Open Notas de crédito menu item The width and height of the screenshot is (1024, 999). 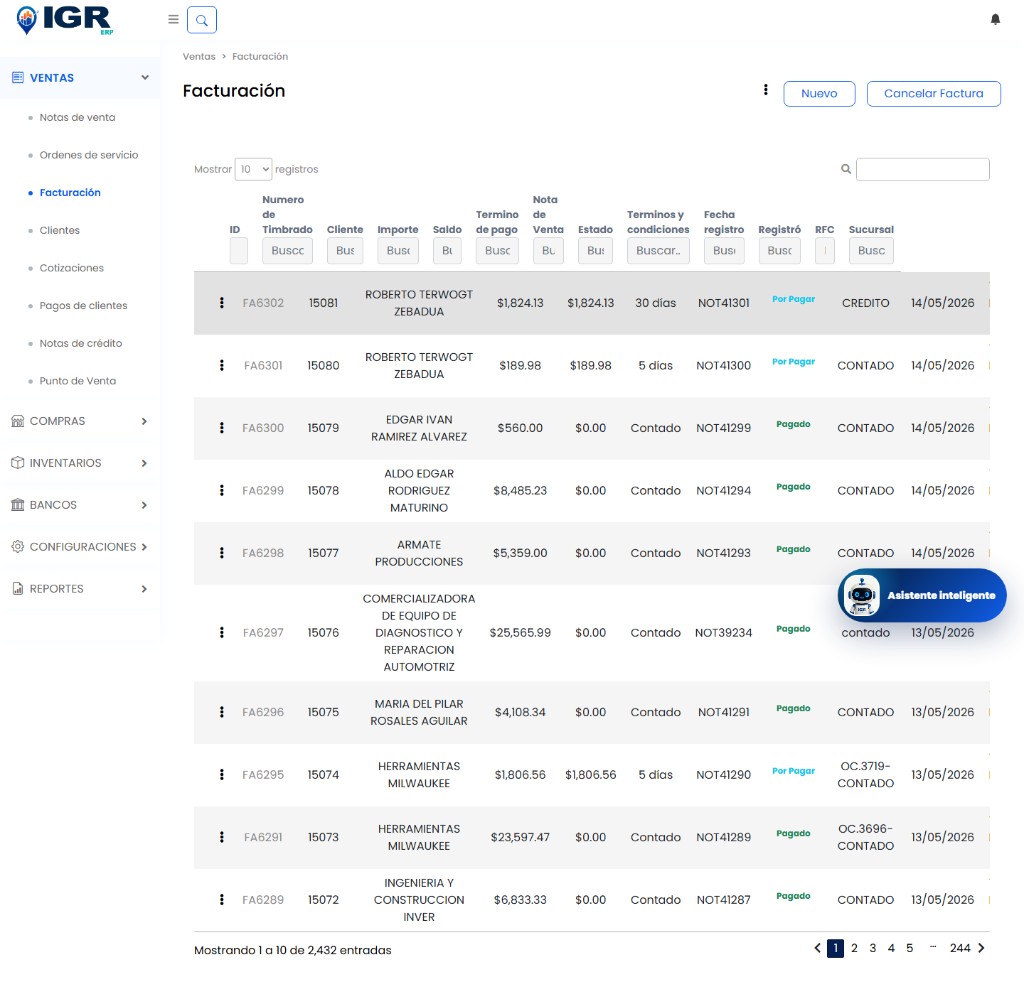click(x=80, y=343)
